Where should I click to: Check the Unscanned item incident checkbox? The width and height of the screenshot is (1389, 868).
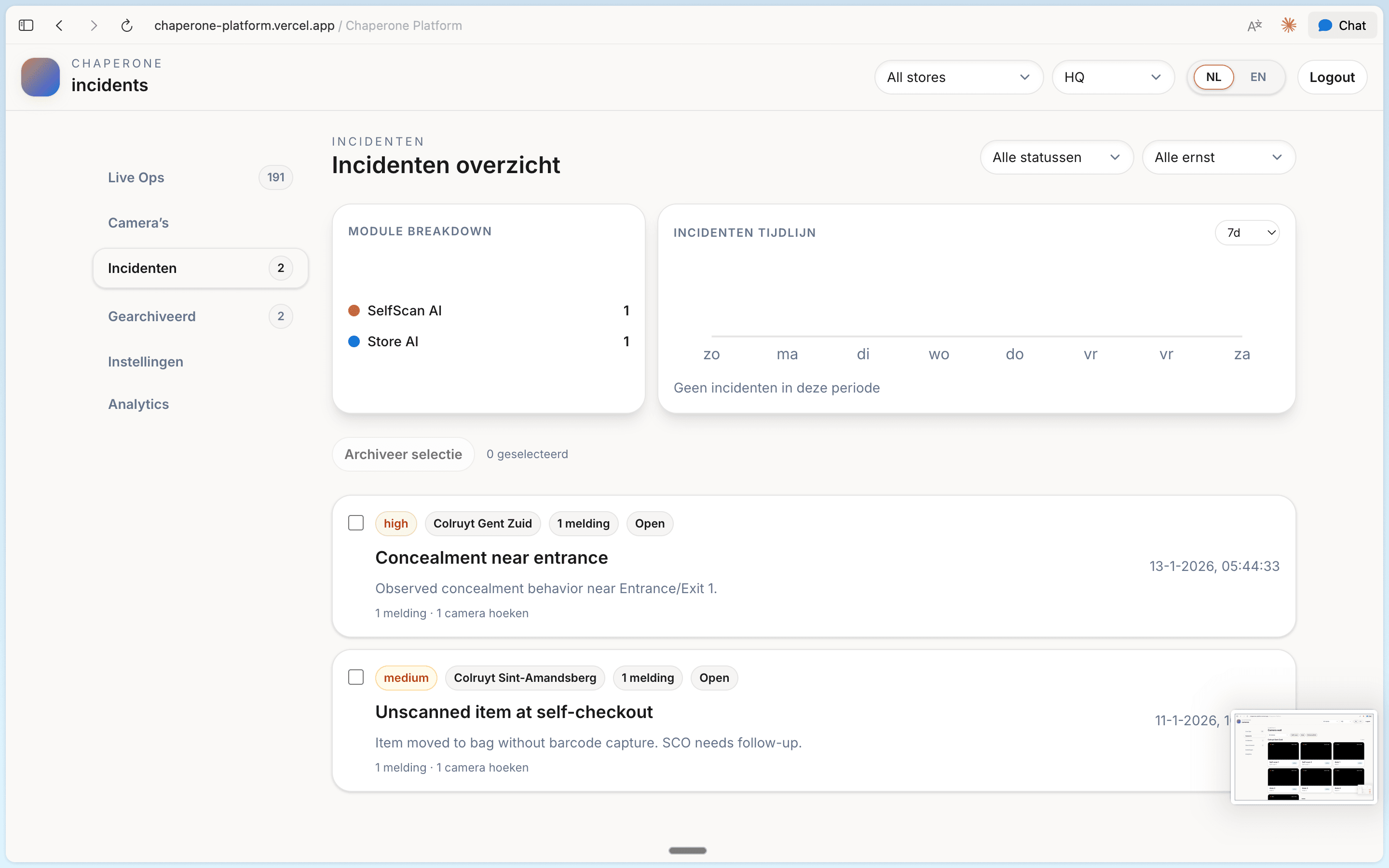coord(356,677)
